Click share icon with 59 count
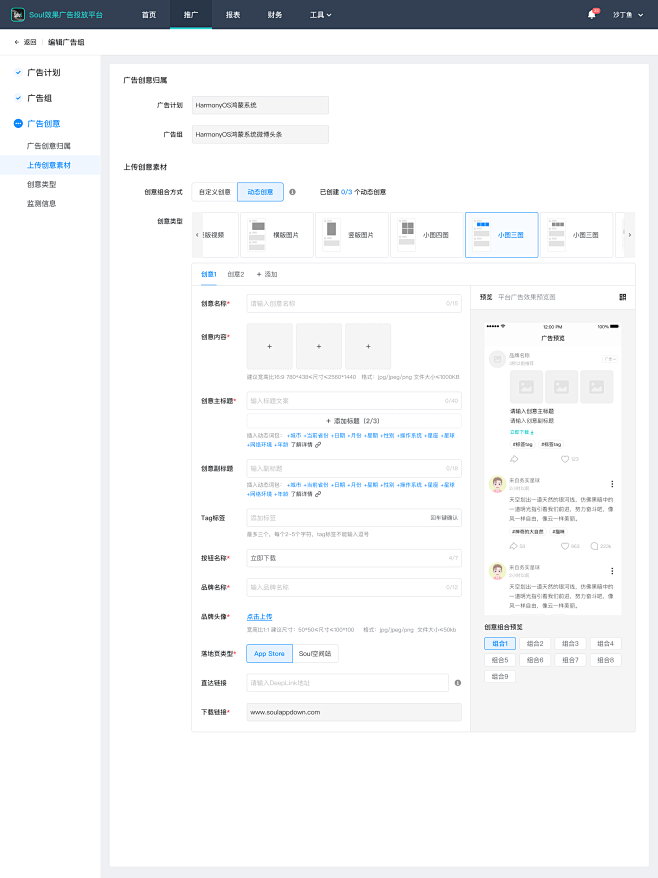The width and height of the screenshot is (658, 878). coord(513,546)
